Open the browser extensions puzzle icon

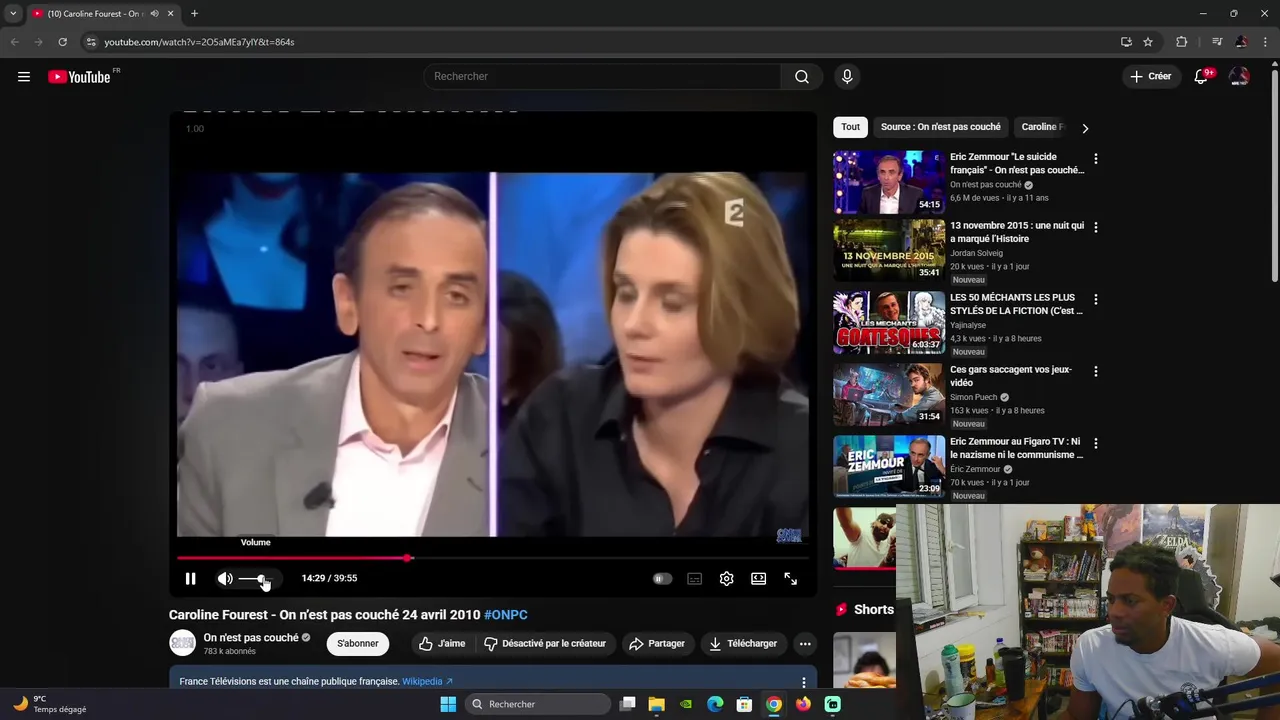pos(1182,42)
